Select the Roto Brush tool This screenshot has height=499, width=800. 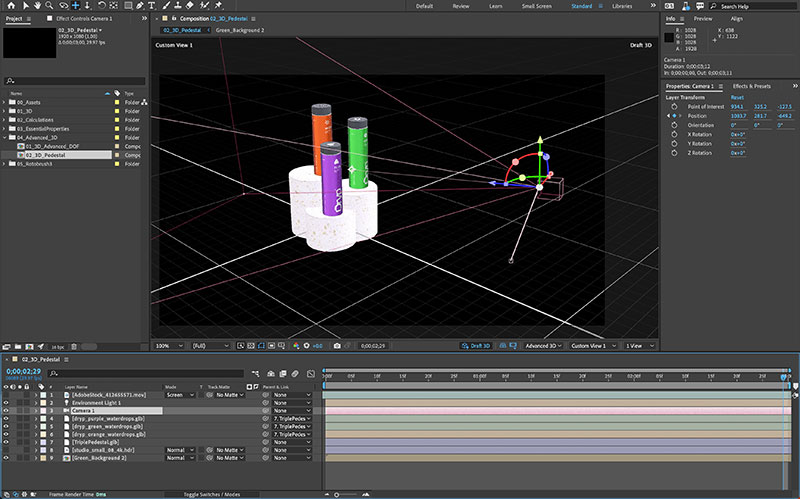[x=204, y=6]
